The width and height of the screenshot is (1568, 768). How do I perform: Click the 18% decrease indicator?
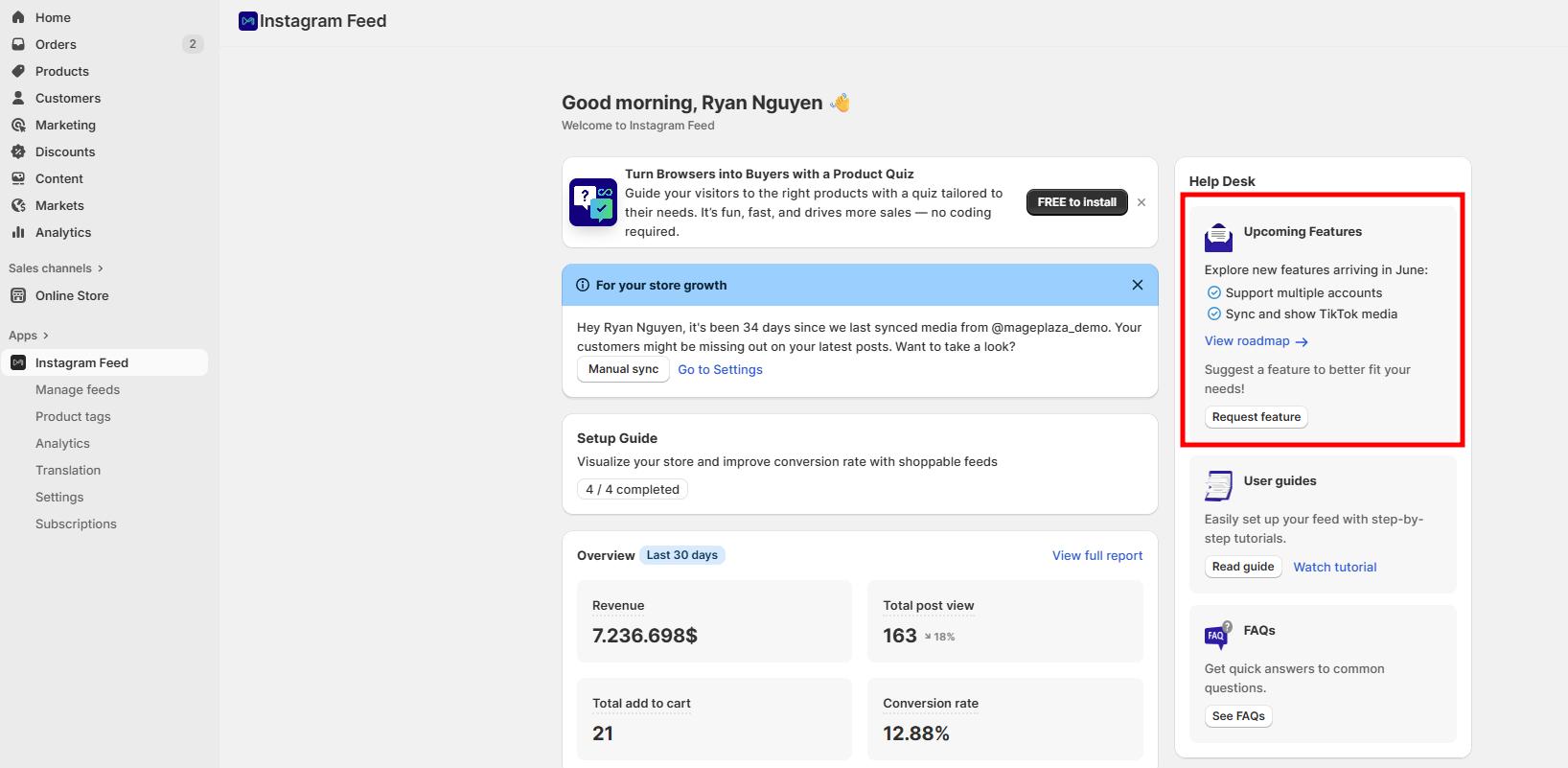(939, 637)
